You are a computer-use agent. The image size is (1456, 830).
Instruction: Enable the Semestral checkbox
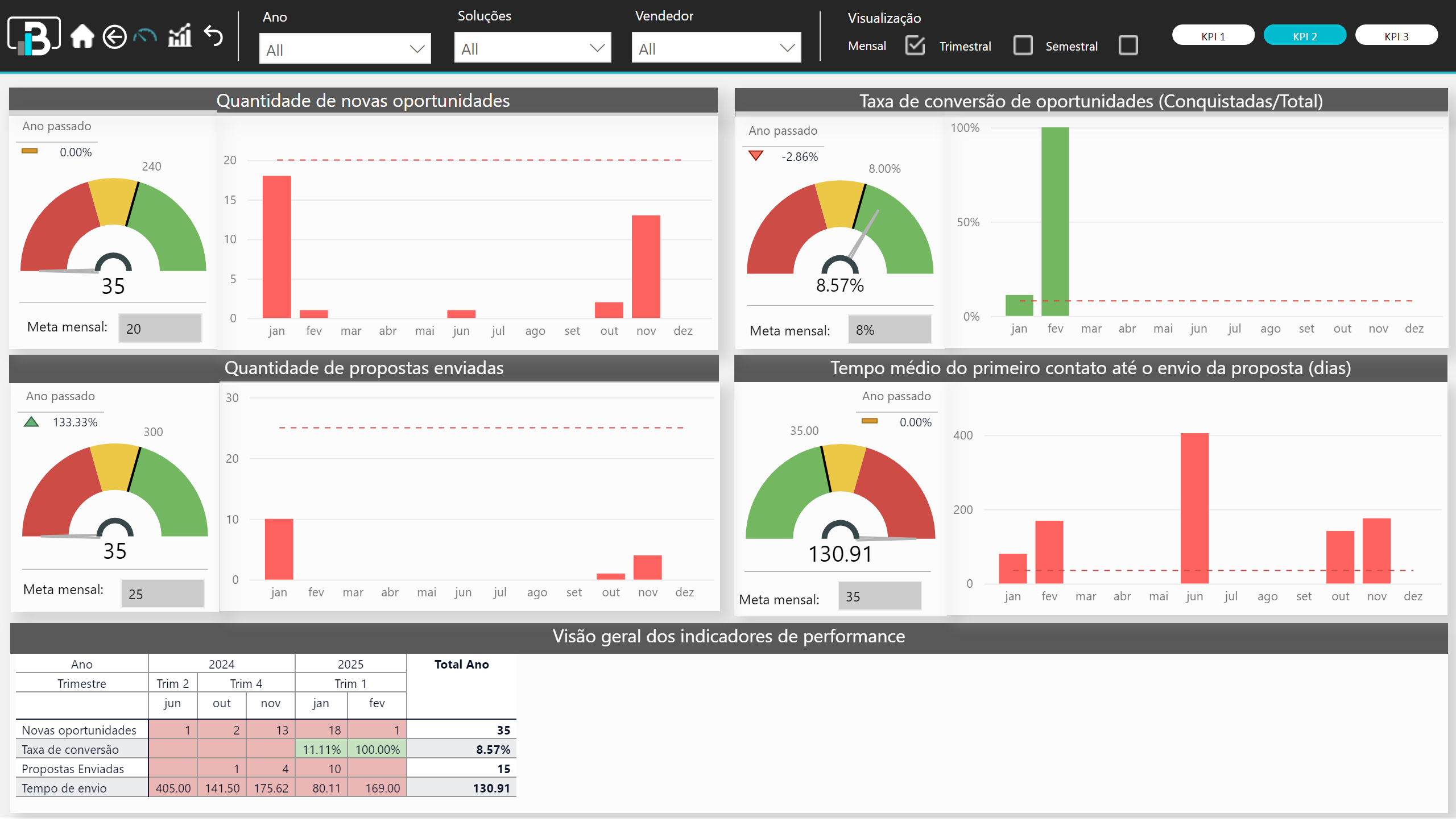(1127, 45)
